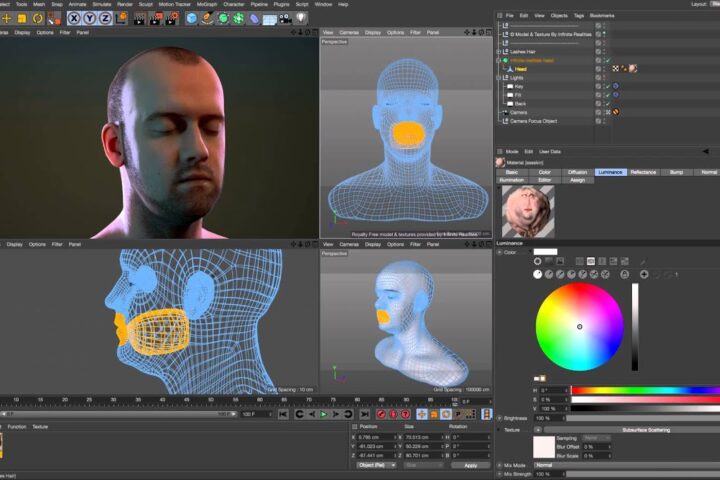This screenshot has height=480, width=720.
Task: Click the Head object's material tag
Action: pos(633,68)
